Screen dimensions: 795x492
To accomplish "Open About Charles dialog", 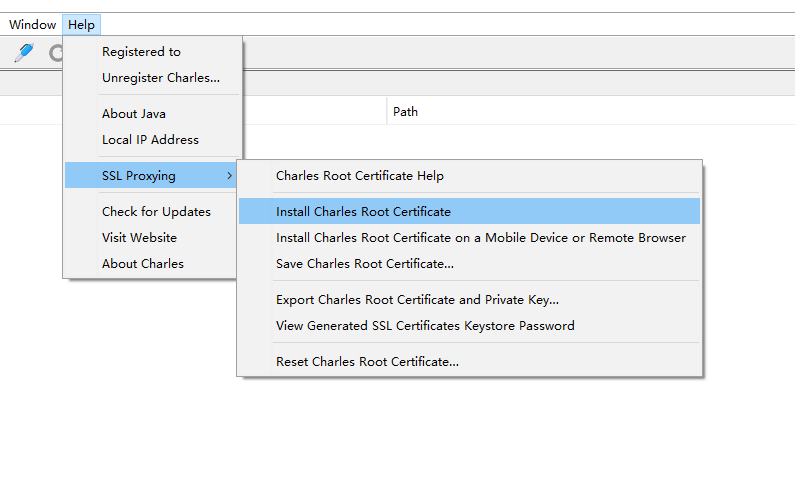I will click(152, 264).
